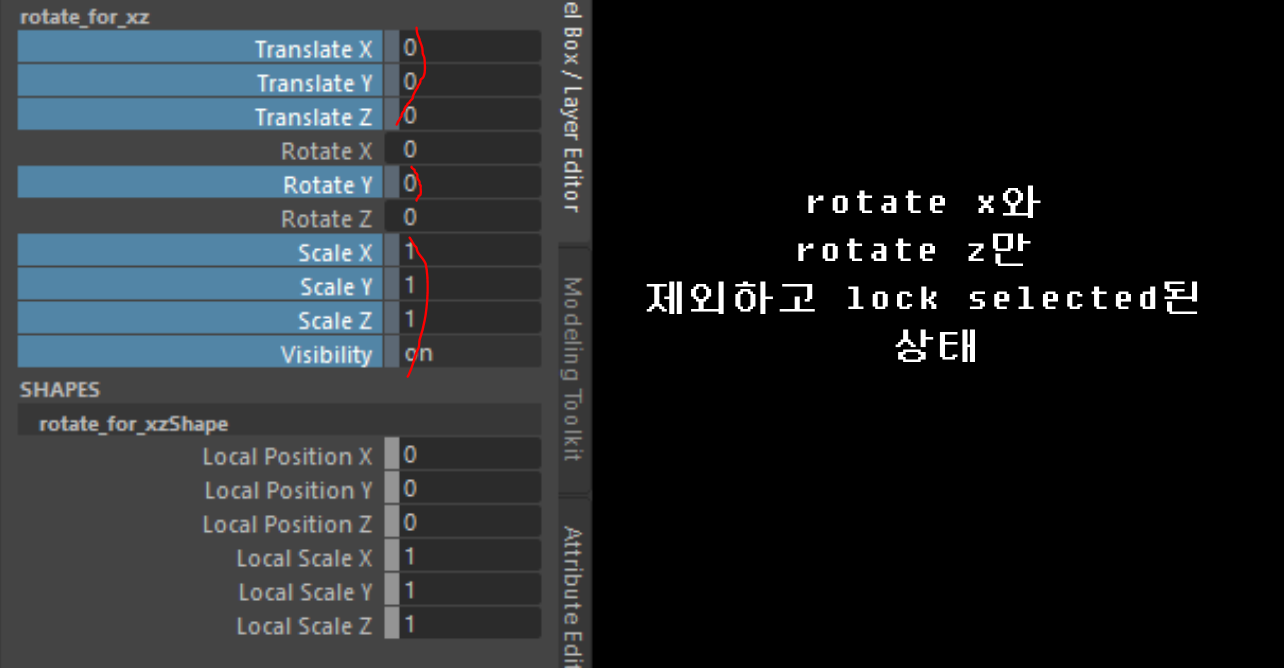Select the Local Scale X label
The height and width of the screenshot is (668, 1284).
[x=304, y=559]
